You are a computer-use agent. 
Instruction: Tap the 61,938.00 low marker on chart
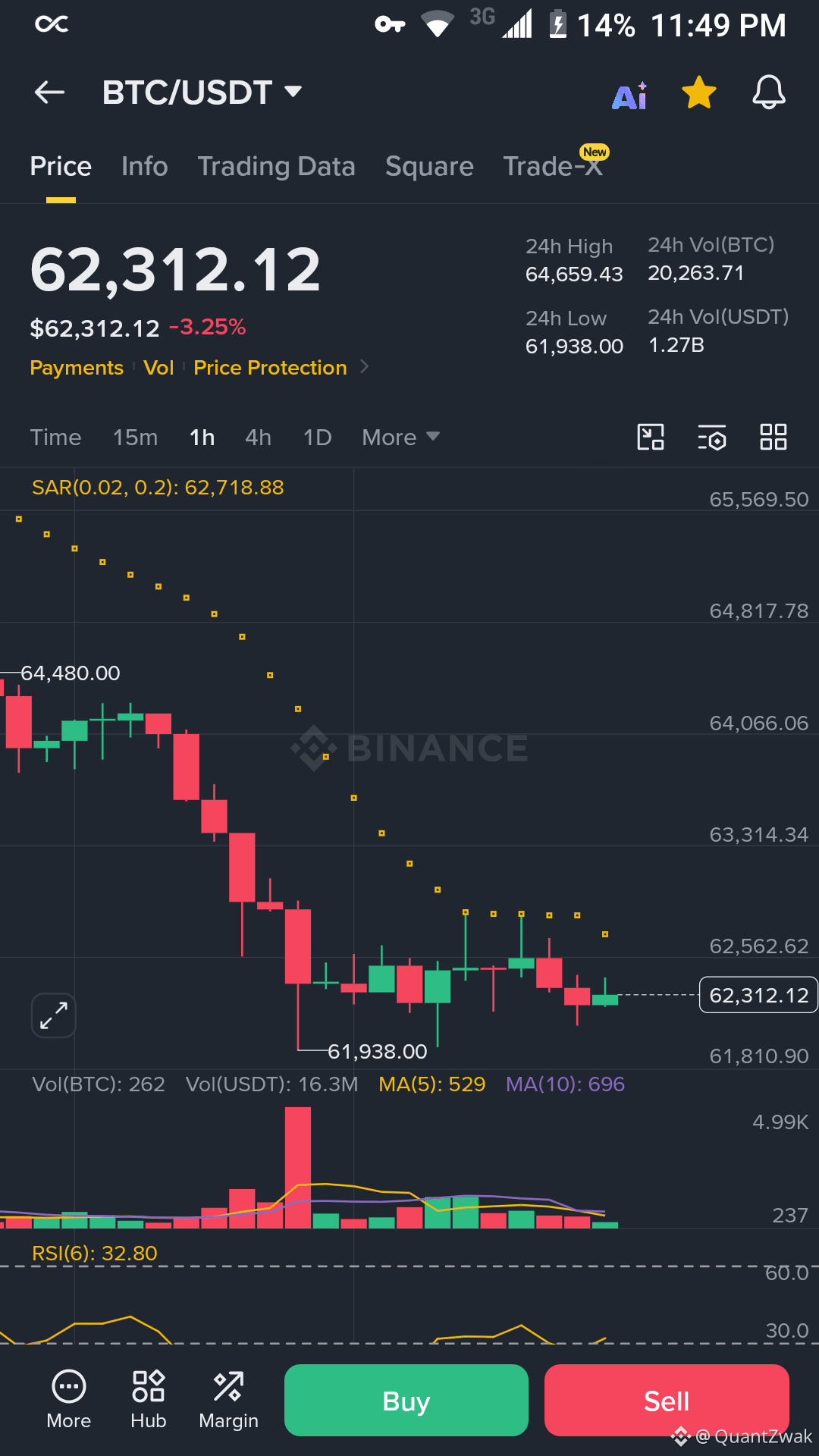click(x=377, y=1052)
